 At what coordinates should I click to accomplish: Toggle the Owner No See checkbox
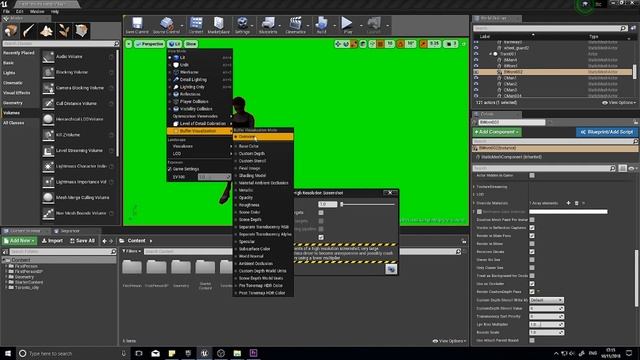pyautogui.click(x=532, y=260)
